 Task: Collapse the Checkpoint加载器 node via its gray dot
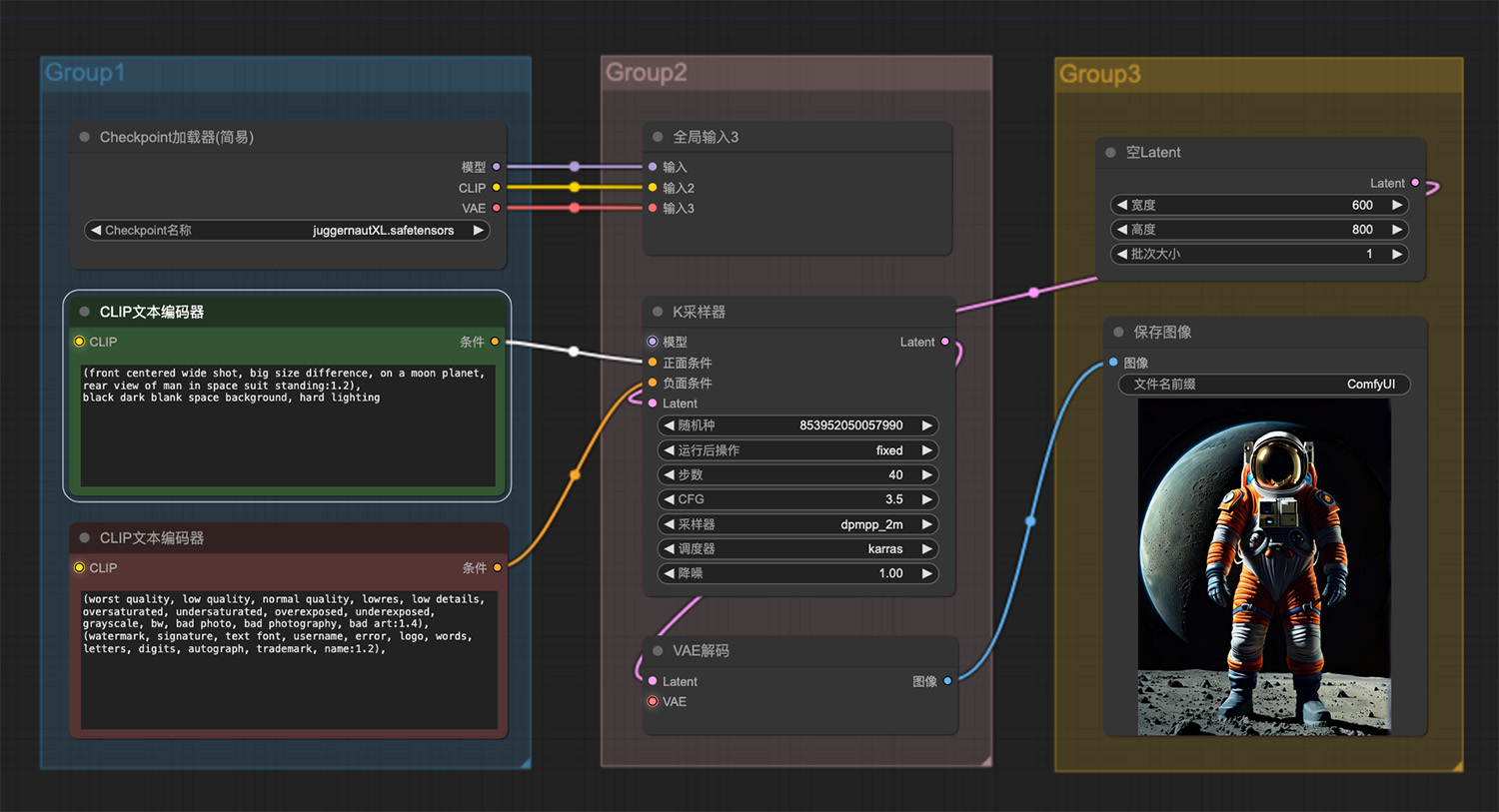click(85, 137)
